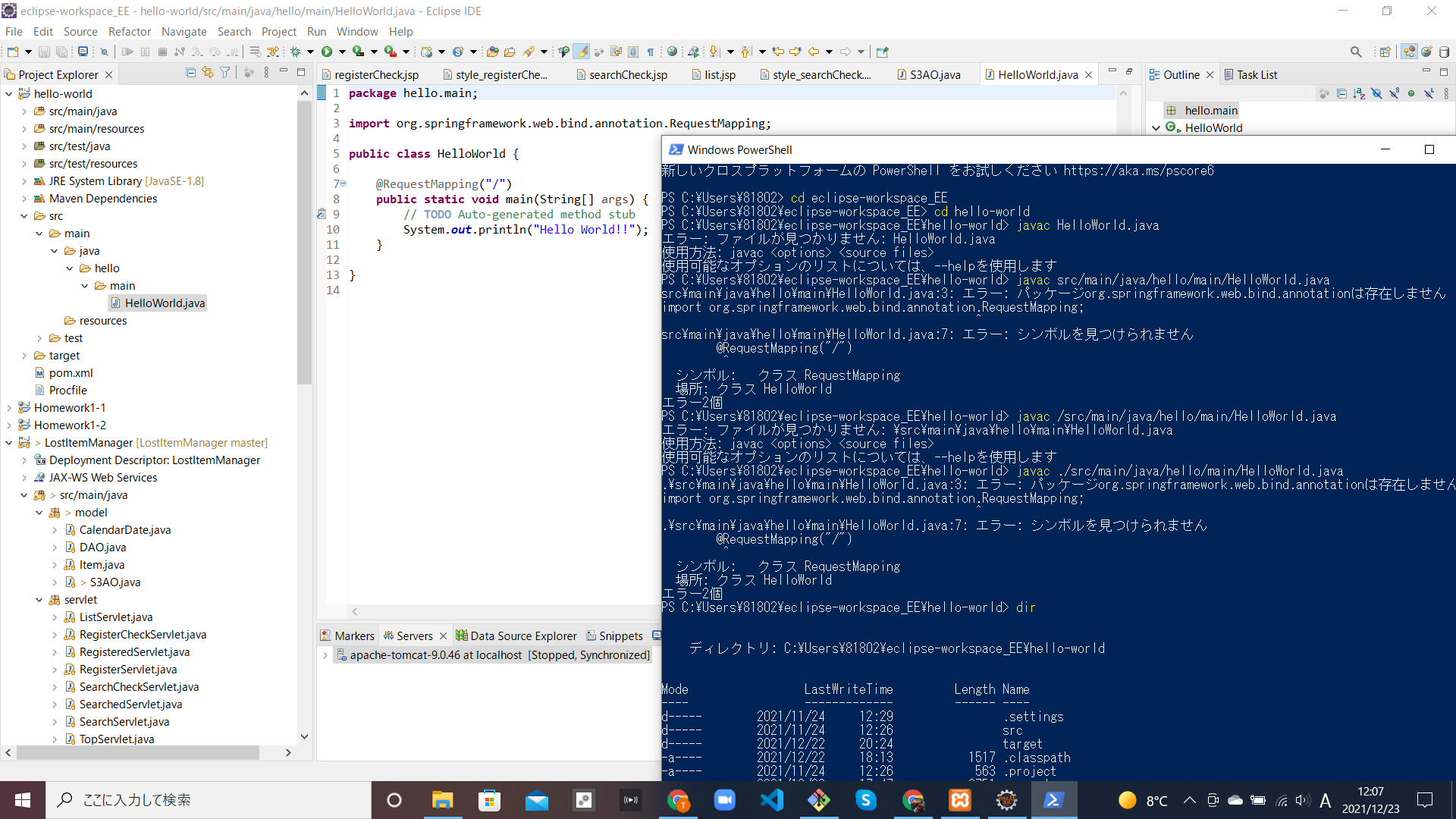The width and height of the screenshot is (1456, 819).
Task: Toggle Sort in Outline view
Action: tap(1359, 93)
